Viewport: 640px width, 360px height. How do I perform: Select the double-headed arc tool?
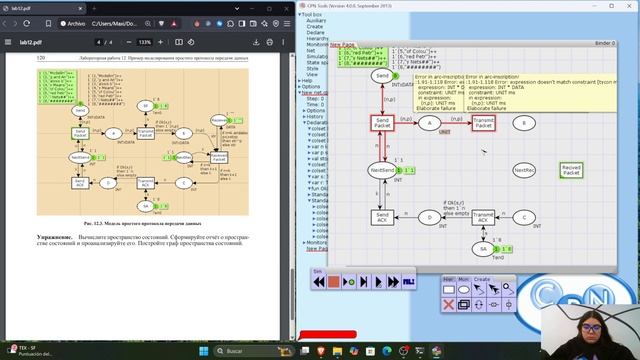click(494, 290)
